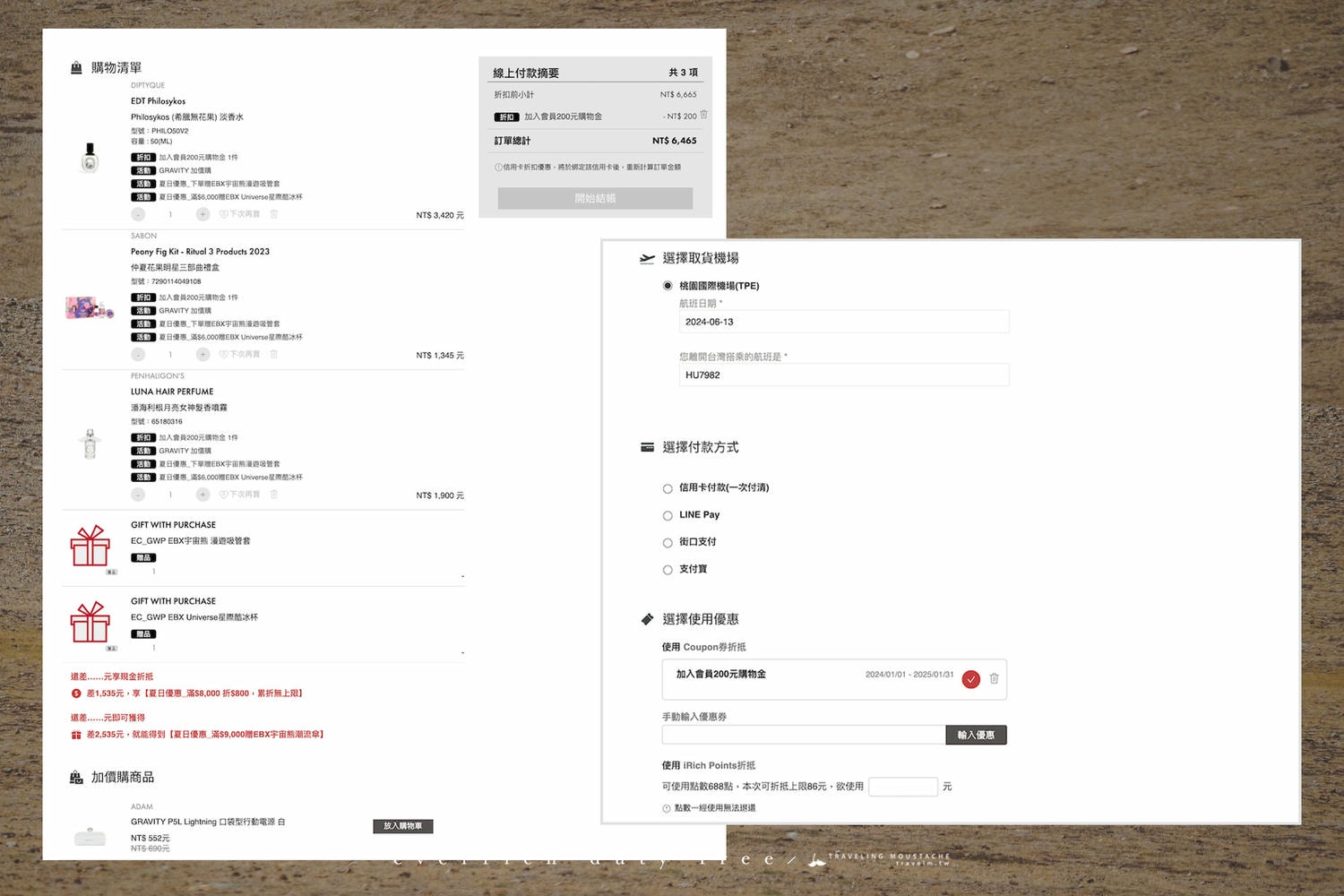Open the EDT Philosykos product thumbnail
Image resolution: width=1344 pixels, height=896 pixels.
pos(90,158)
